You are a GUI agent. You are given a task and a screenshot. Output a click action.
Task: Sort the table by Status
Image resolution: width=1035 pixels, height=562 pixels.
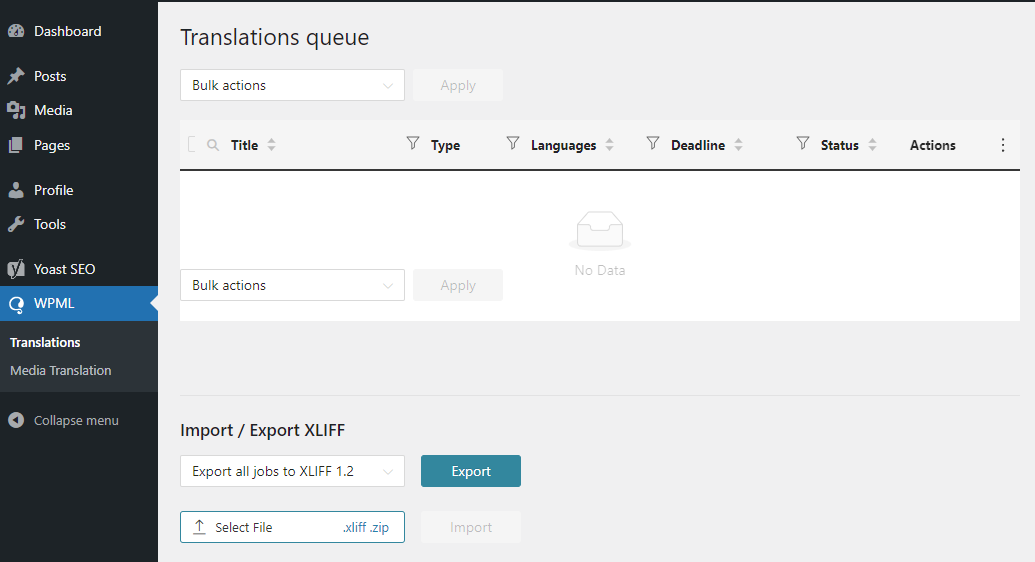pos(872,145)
